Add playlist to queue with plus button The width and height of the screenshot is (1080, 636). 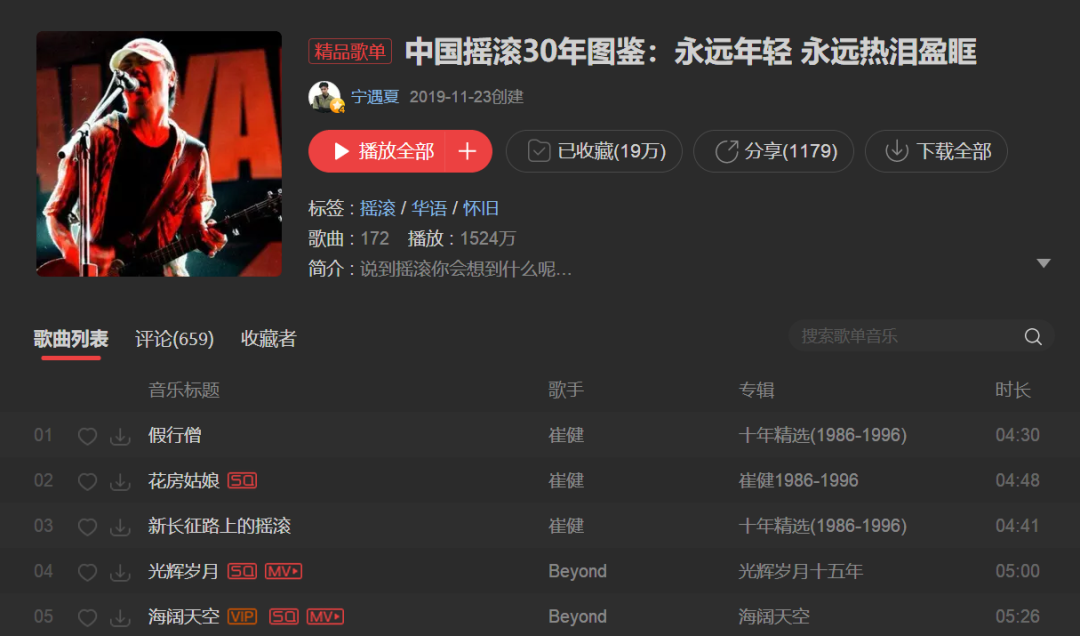pos(468,152)
